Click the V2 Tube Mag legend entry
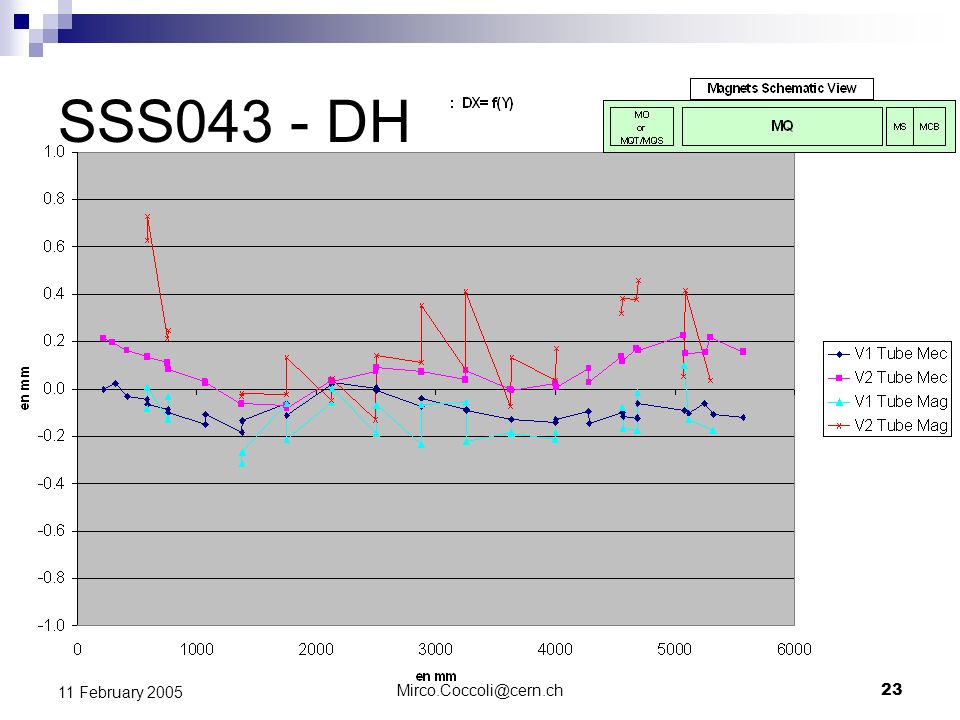Image resolution: width=960 pixels, height=720 pixels. coord(888,425)
